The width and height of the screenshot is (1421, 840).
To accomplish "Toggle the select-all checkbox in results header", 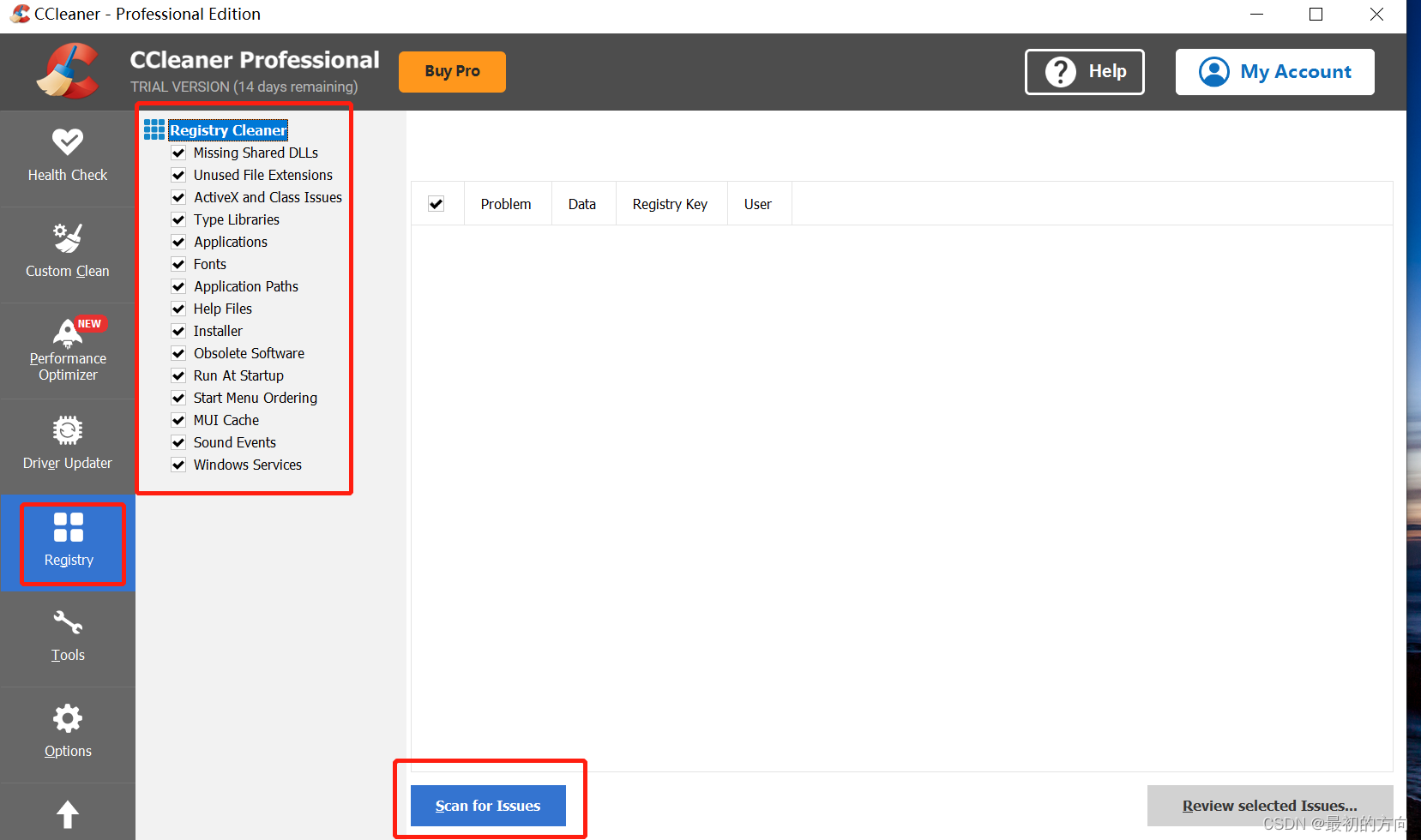I will point(437,204).
